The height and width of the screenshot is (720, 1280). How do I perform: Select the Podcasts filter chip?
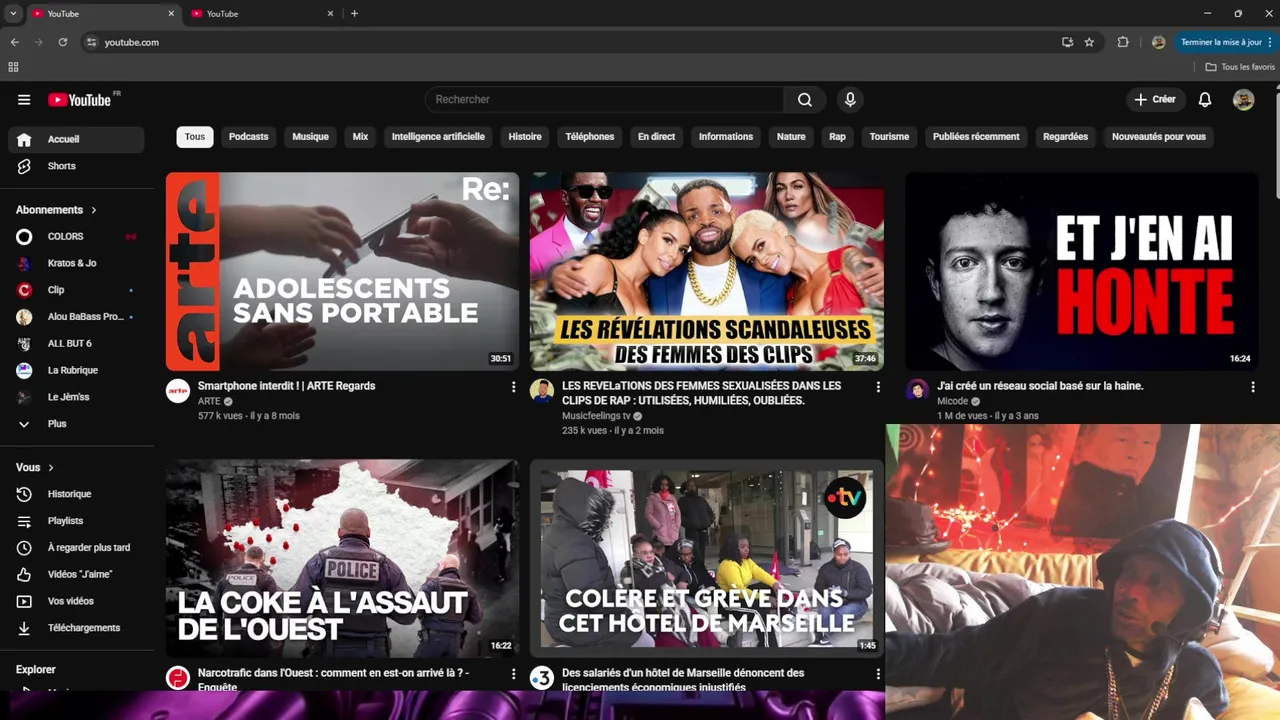[x=249, y=137]
